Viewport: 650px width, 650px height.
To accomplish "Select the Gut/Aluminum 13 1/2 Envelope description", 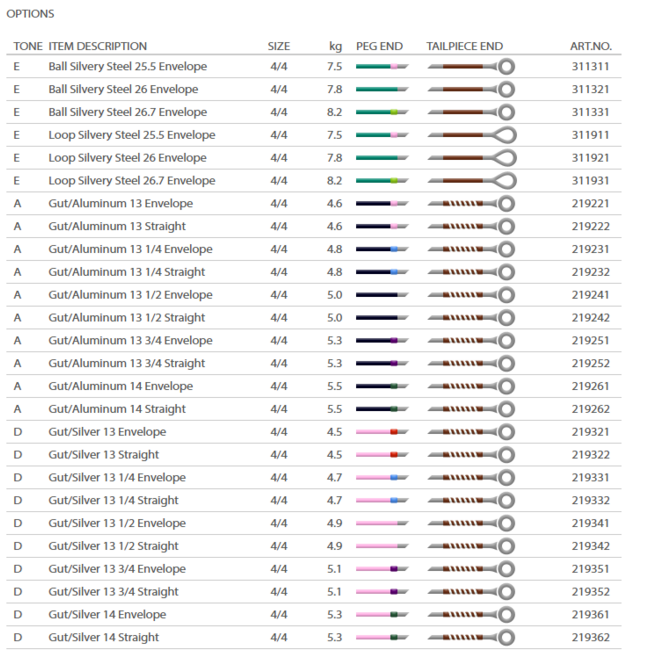I will point(130,295).
